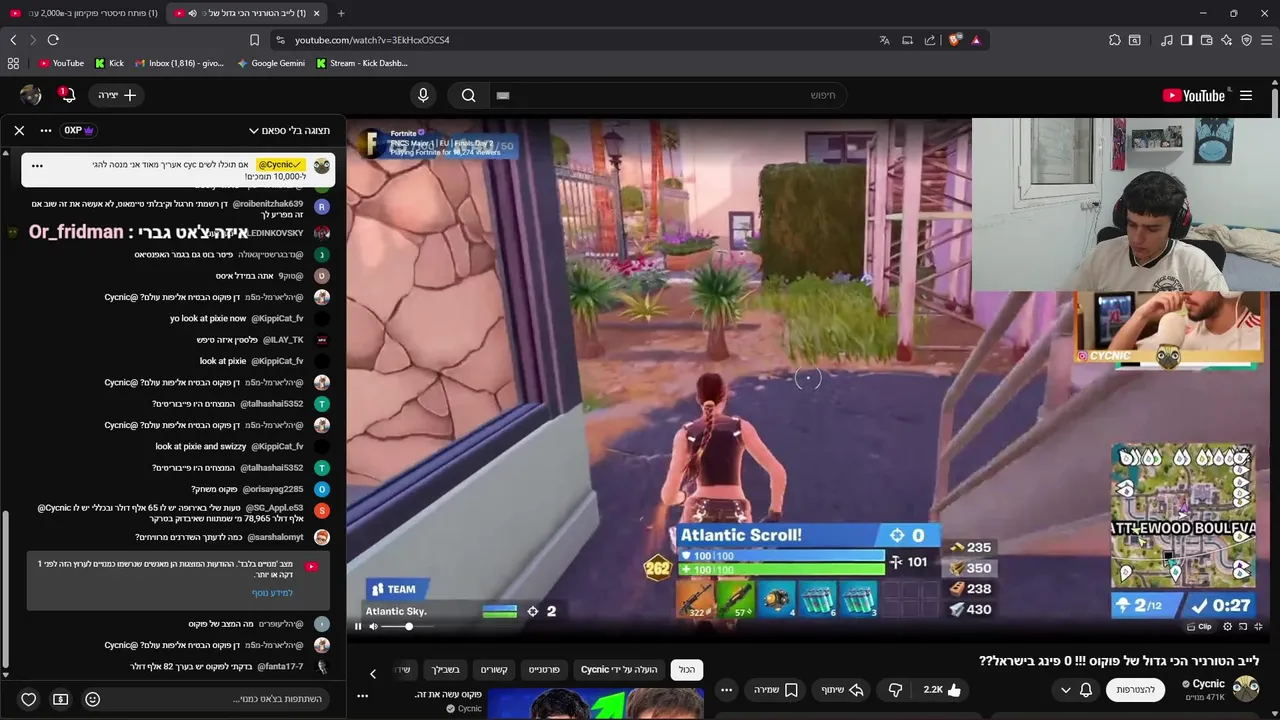The height and width of the screenshot is (720, 1280).
Task: Close the live chat panel
Action: 19,130
